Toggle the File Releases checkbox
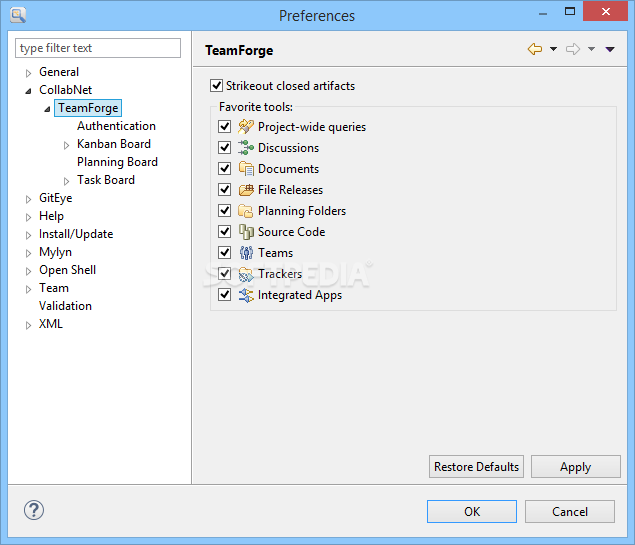635x545 pixels. click(x=224, y=190)
